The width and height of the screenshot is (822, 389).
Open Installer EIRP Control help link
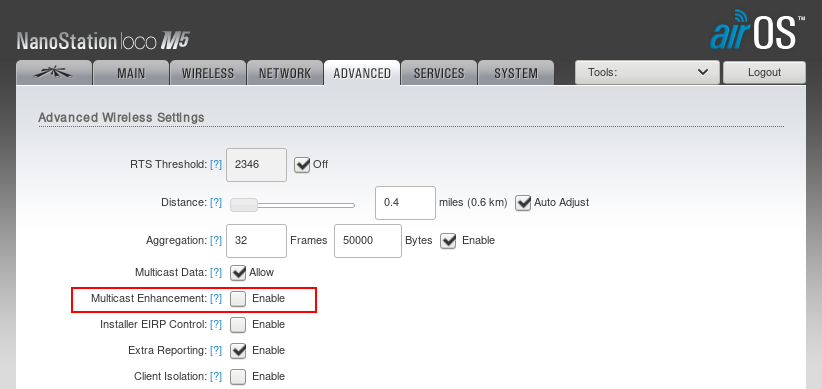click(216, 325)
